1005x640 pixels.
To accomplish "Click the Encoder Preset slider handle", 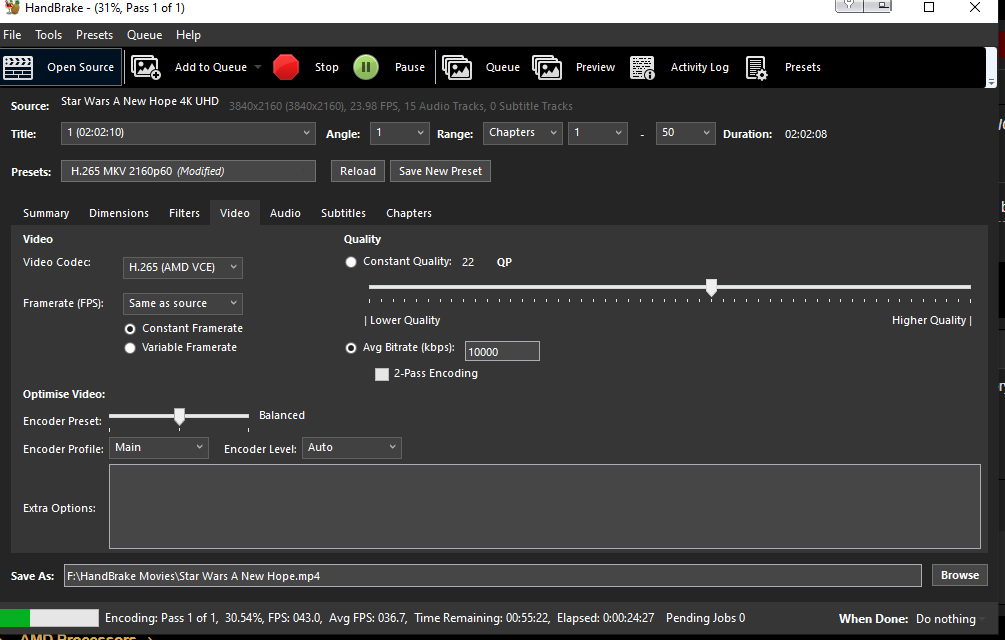I will tap(179, 416).
